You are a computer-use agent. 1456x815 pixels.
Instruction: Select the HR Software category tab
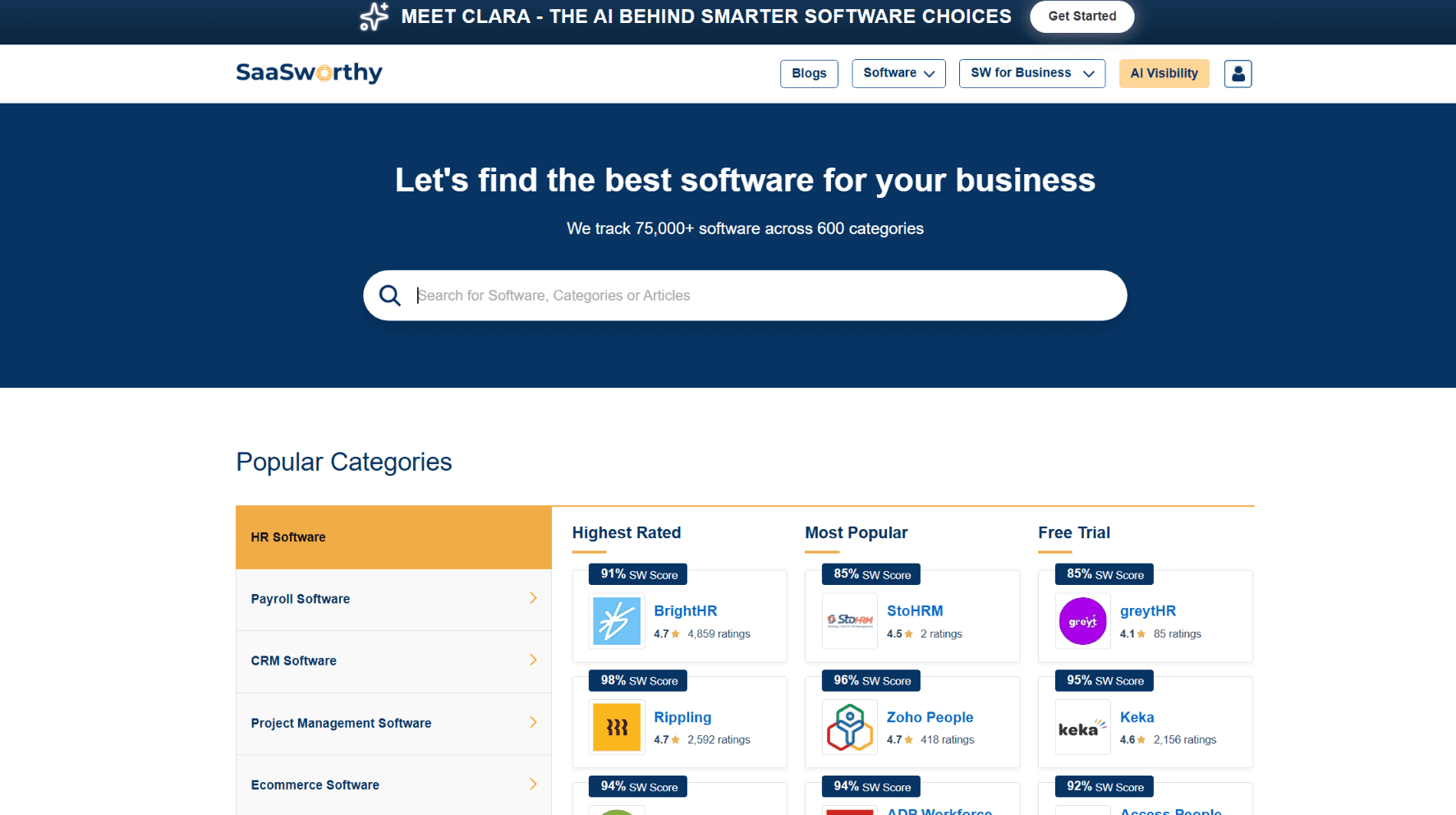click(x=393, y=537)
